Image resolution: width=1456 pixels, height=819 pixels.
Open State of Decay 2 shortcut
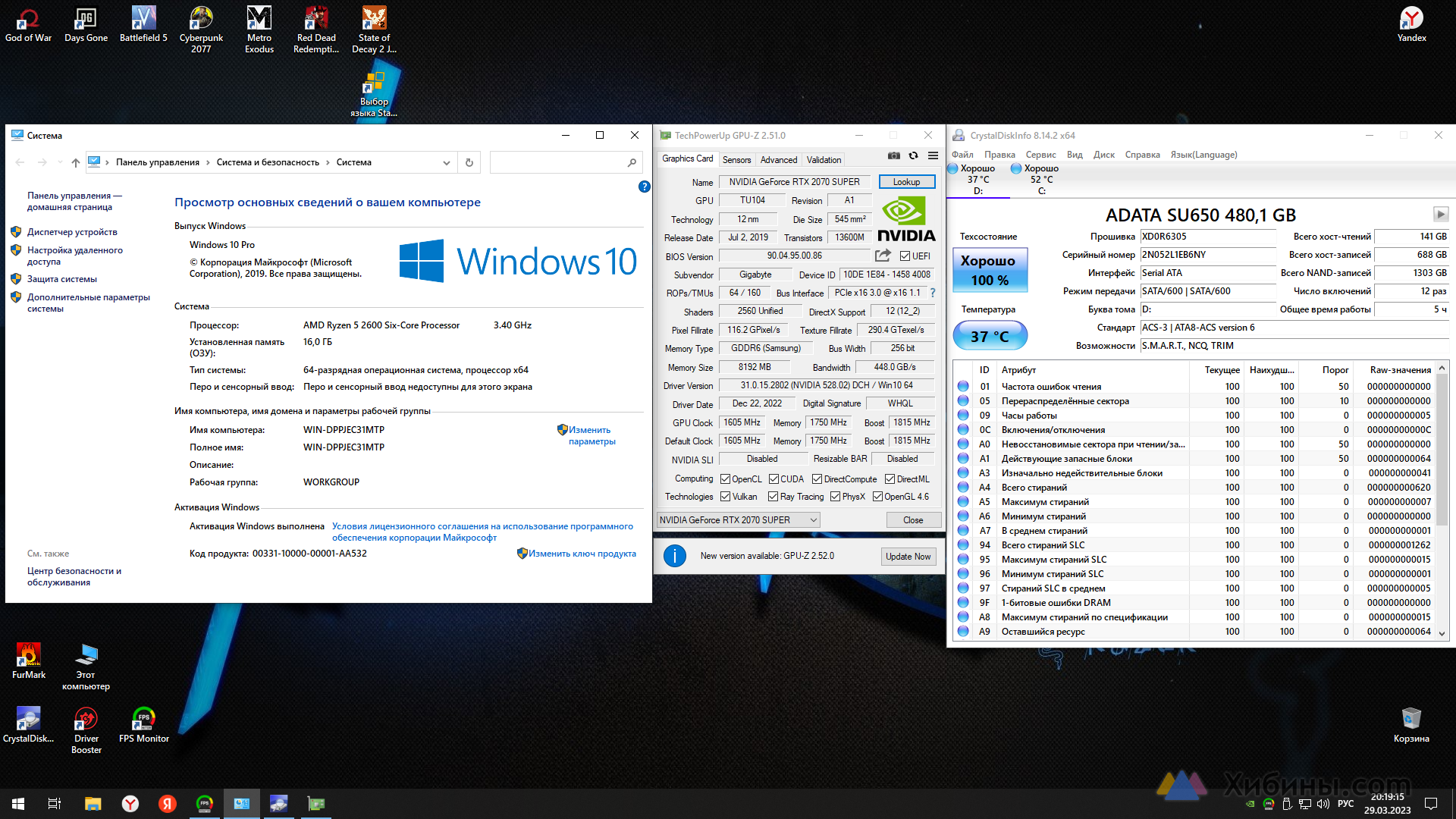coord(374,30)
